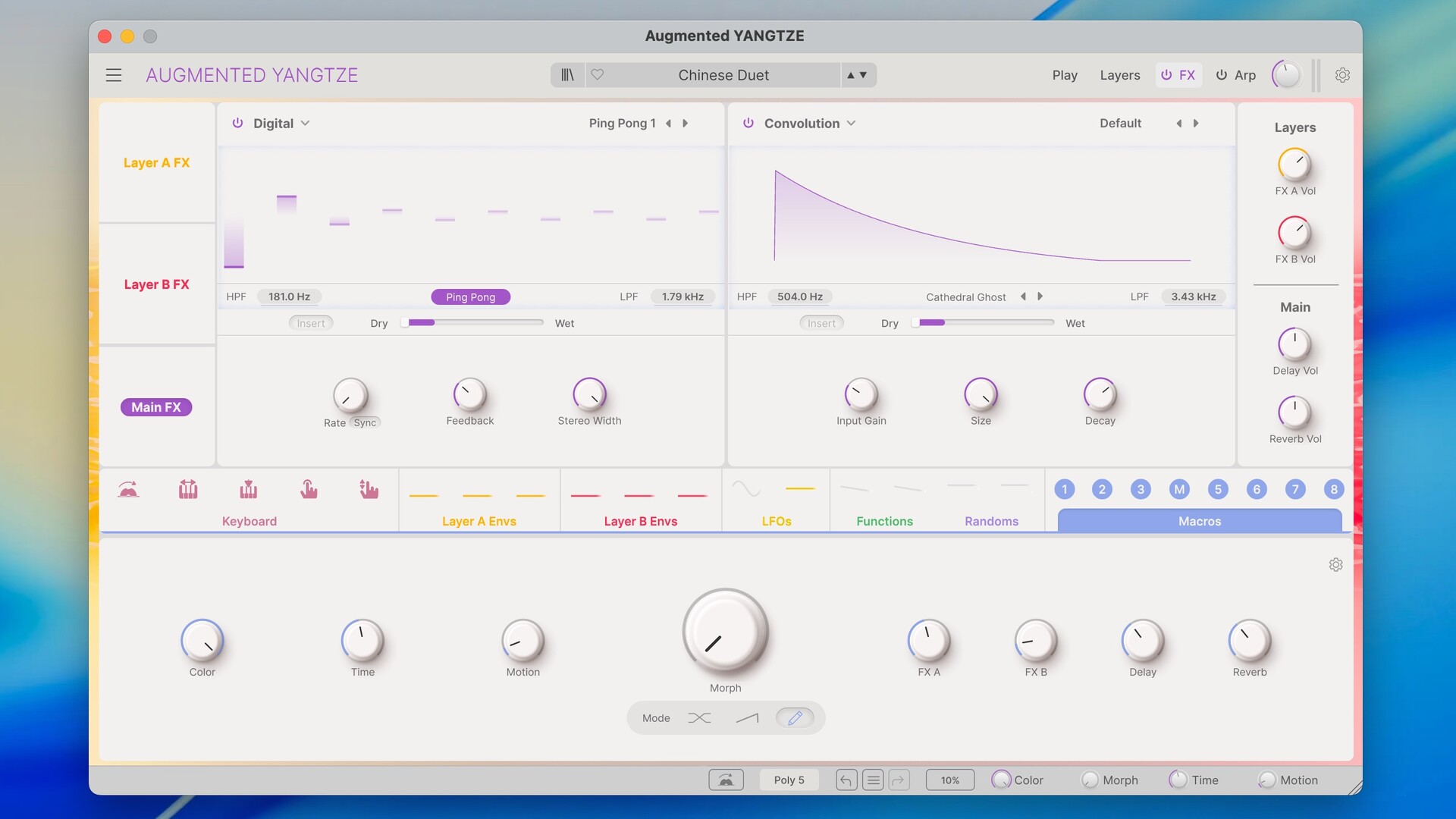Switch to the Layers tab
Viewport: 1456px width, 819px height.
tap(1120, 75)
